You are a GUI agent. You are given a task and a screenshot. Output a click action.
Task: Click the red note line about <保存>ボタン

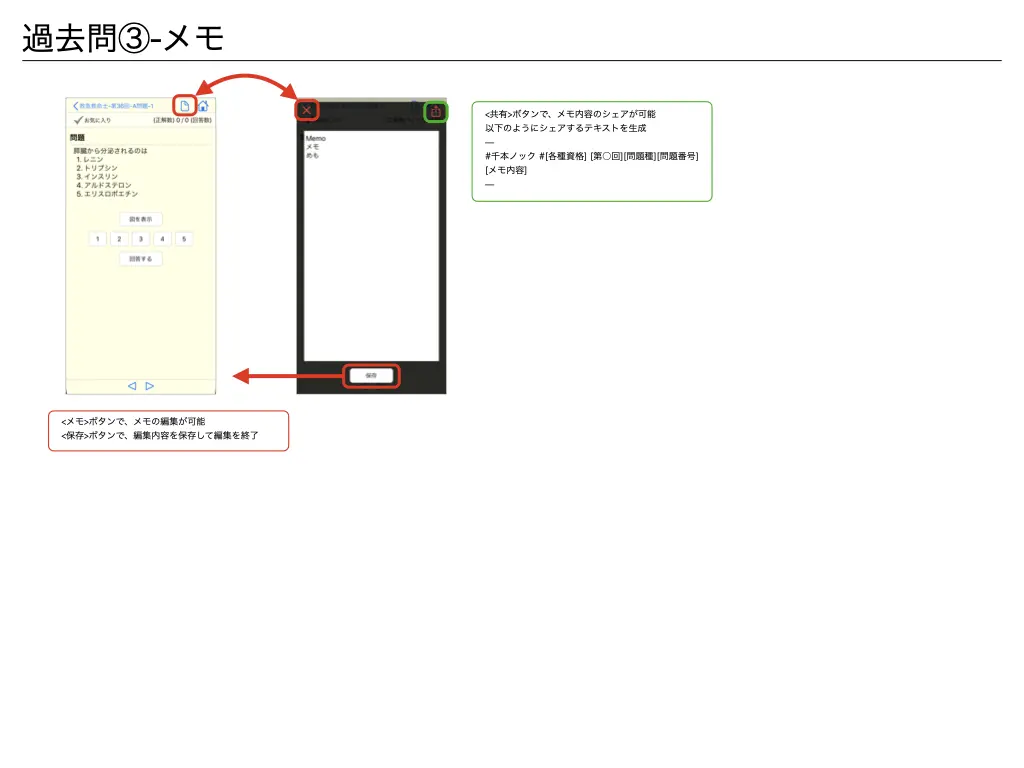[160, 435]
